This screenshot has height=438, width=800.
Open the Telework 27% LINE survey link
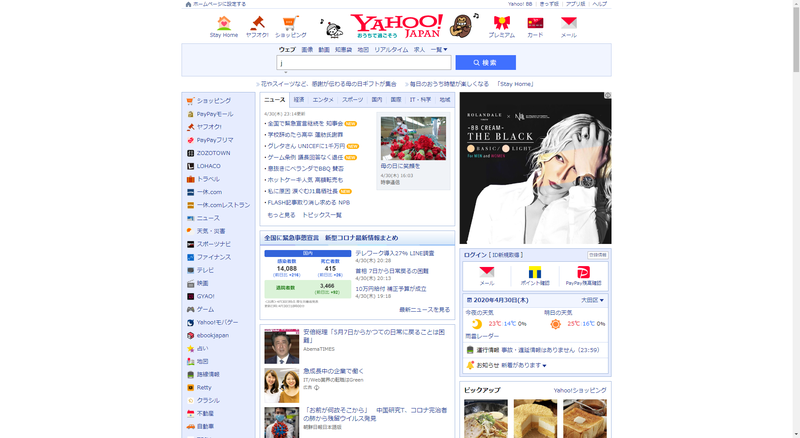tap(395, 253)
